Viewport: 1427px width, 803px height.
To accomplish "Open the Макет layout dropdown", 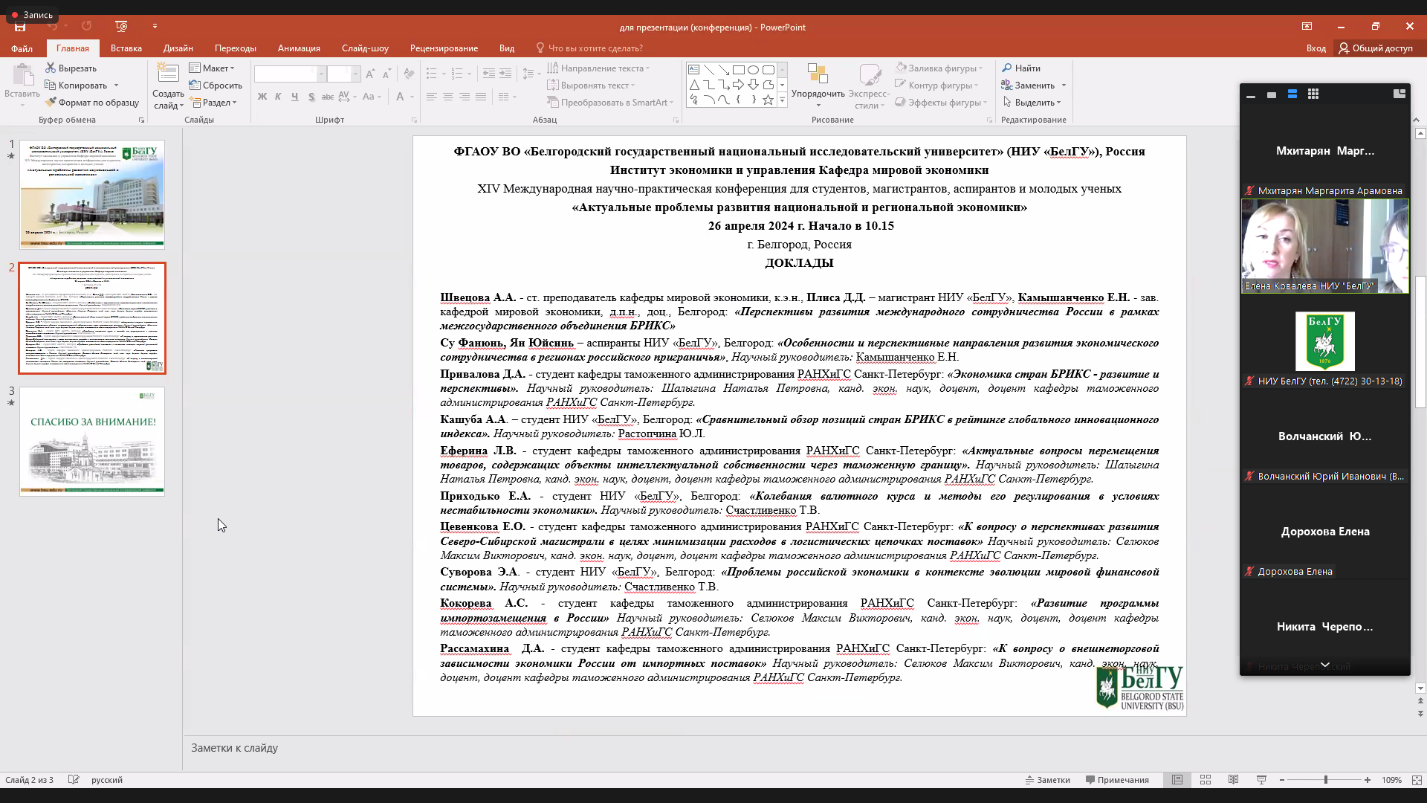I will click(211, 68).
